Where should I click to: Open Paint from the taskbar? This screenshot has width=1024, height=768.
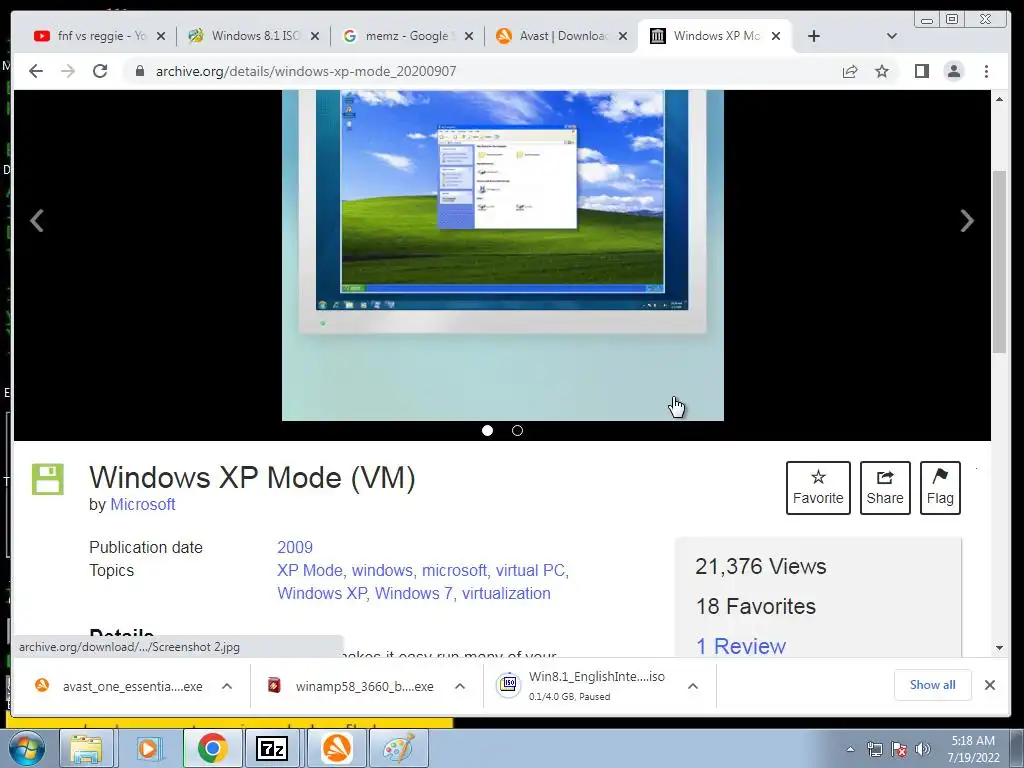pos(398,748)
